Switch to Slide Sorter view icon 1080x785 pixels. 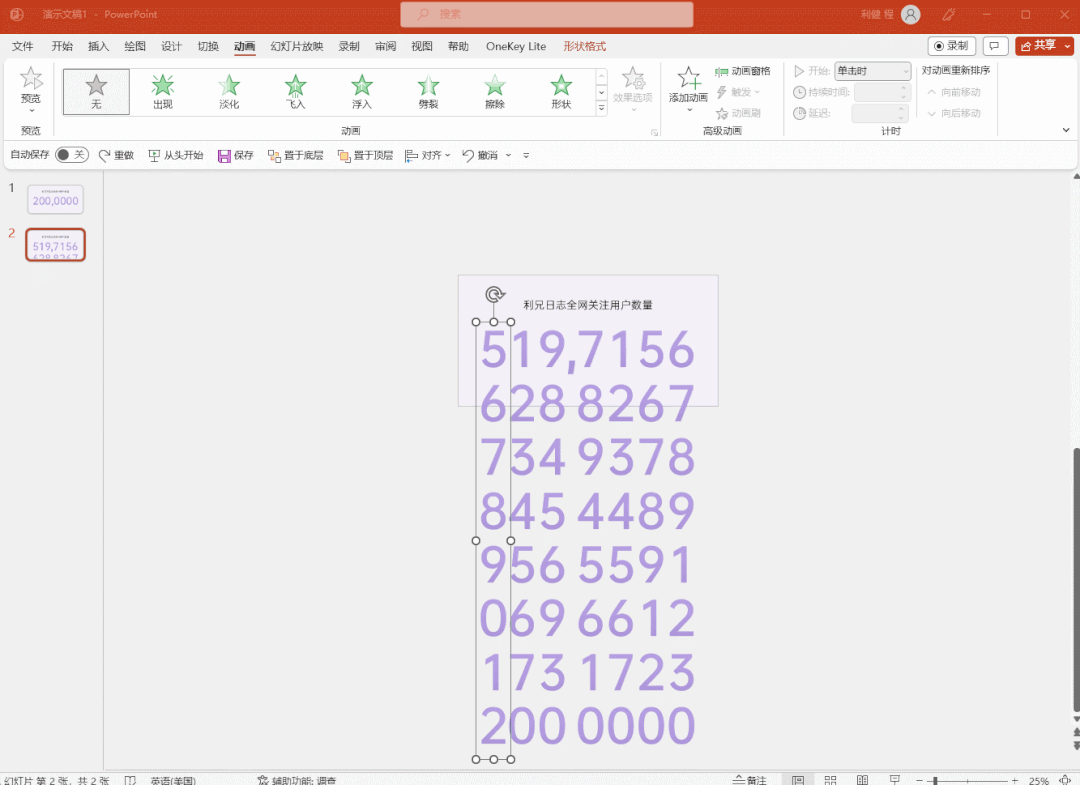tap(830, 779)
